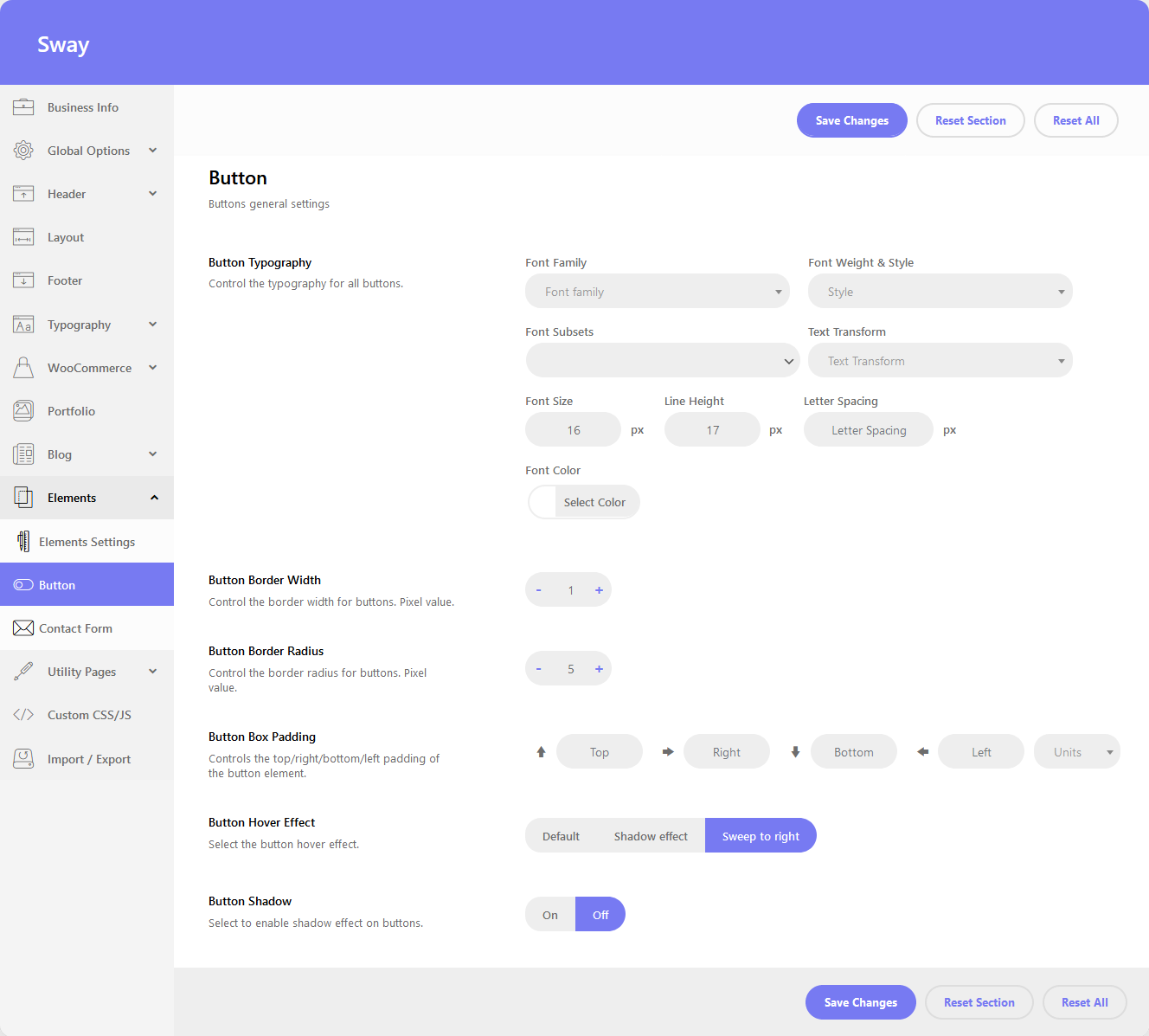Click the Business Info briefcase icon
Image resolution: width=1149 pixels, height=1036 pixels.
point(23,107)
